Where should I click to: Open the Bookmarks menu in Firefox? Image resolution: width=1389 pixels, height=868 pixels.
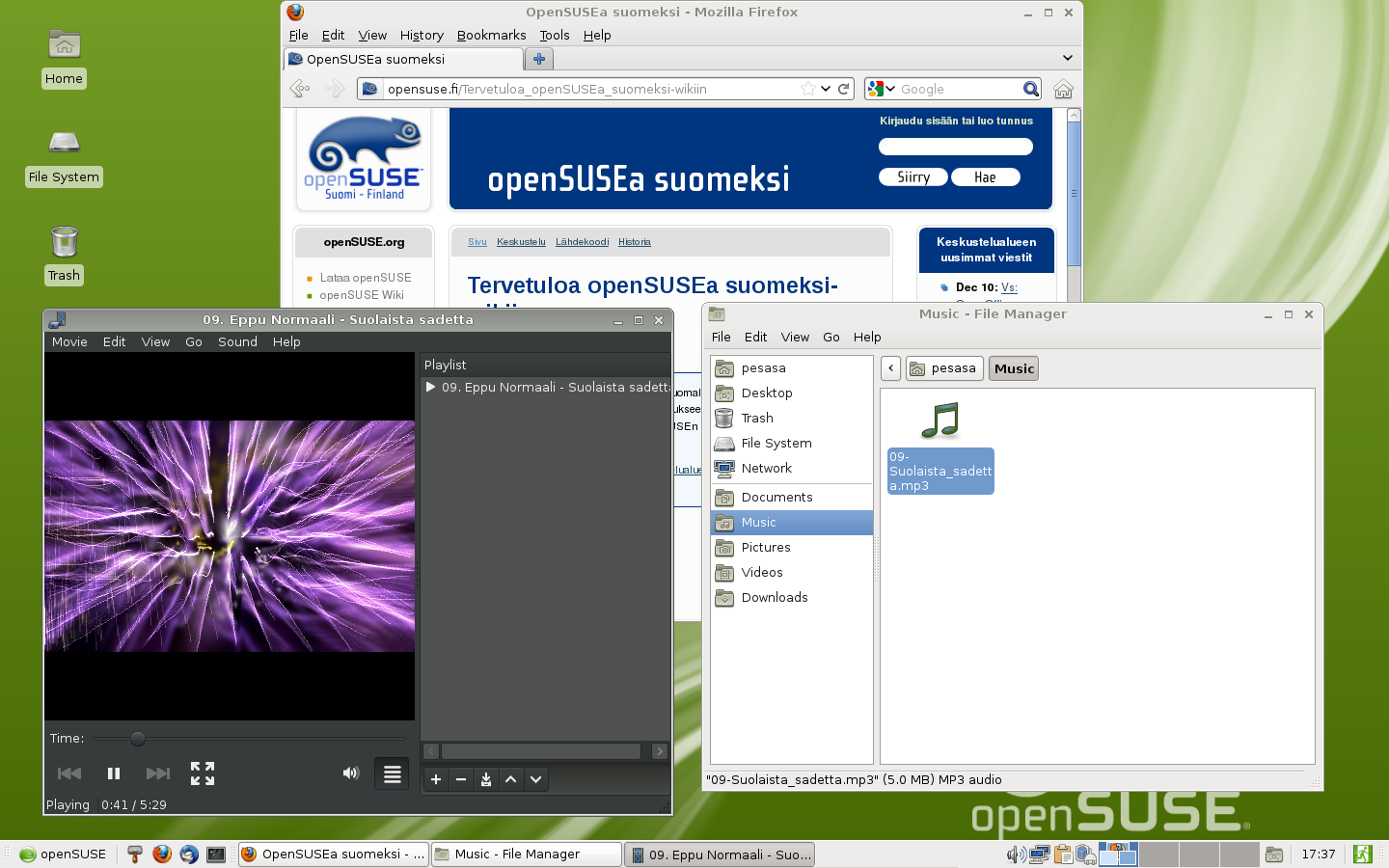pos(492,35)
